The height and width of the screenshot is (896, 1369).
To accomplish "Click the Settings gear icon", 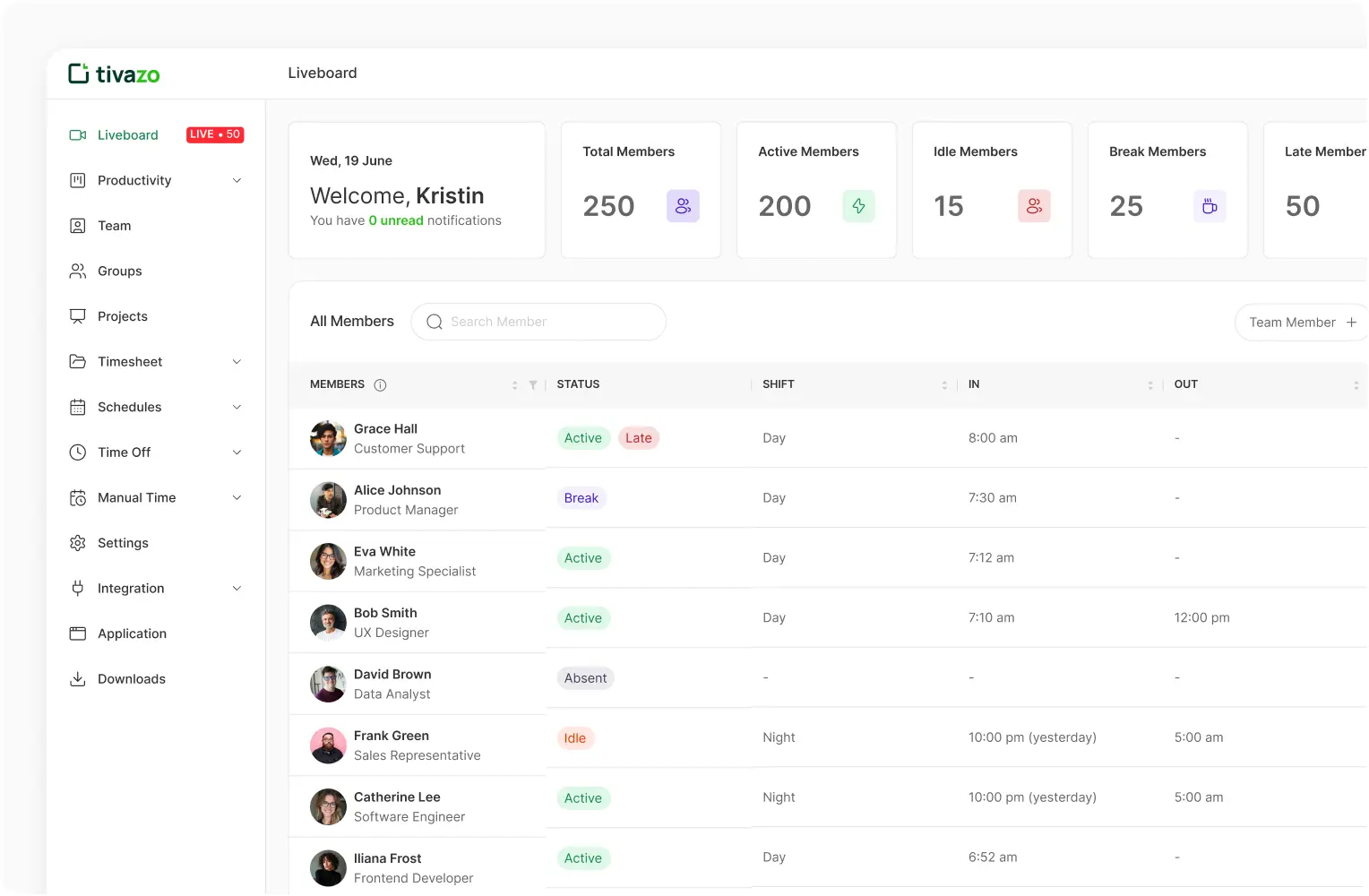I will (x=78, y=543).
